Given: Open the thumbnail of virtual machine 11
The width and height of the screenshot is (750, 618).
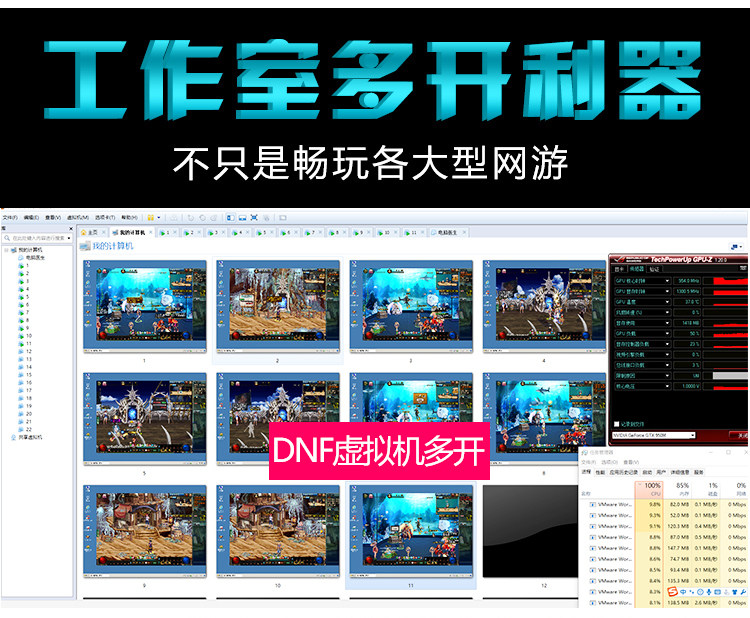Looking at the screenshot, I should (x=411, y=531).
